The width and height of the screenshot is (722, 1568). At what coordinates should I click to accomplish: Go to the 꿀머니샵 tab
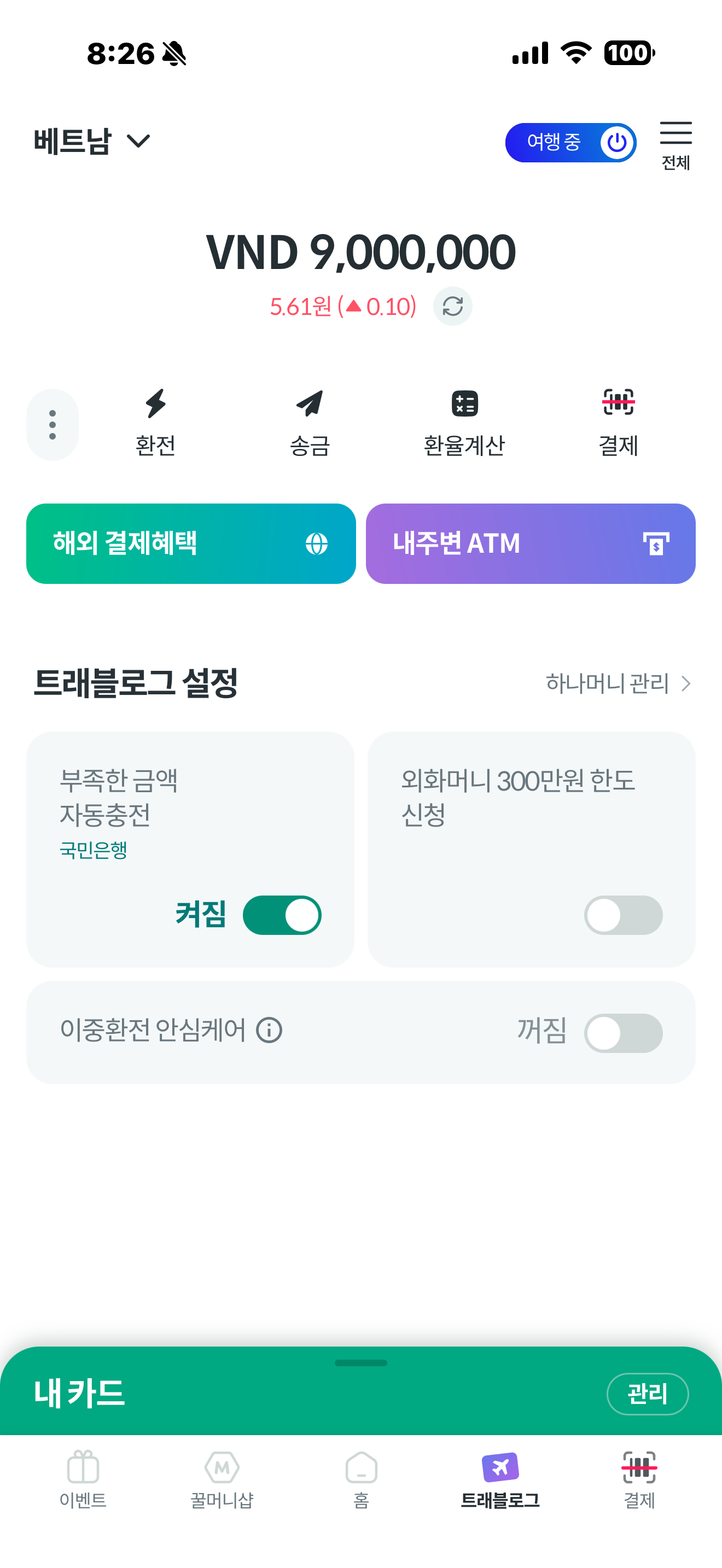point(222,1479)
